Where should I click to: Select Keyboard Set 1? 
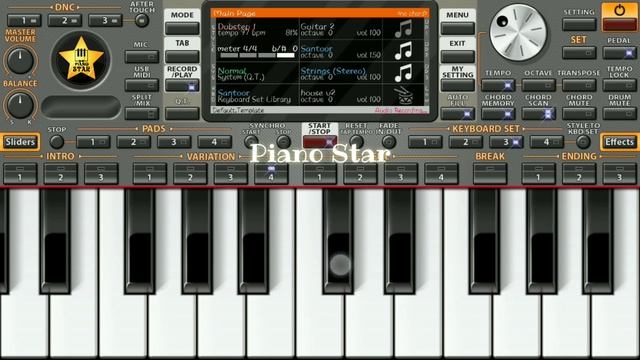(425, 142)
